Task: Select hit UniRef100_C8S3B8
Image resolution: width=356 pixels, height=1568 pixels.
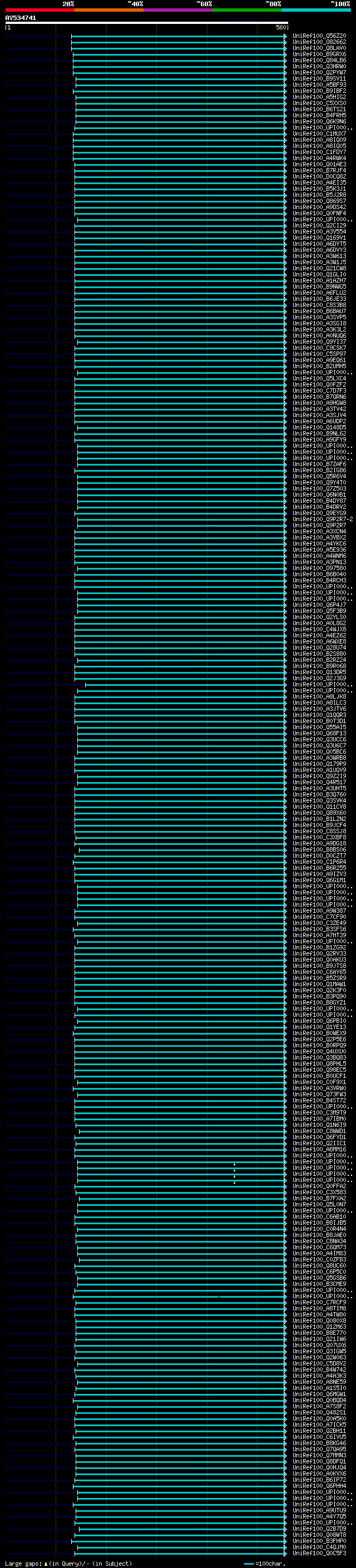Action: [319, 305]
